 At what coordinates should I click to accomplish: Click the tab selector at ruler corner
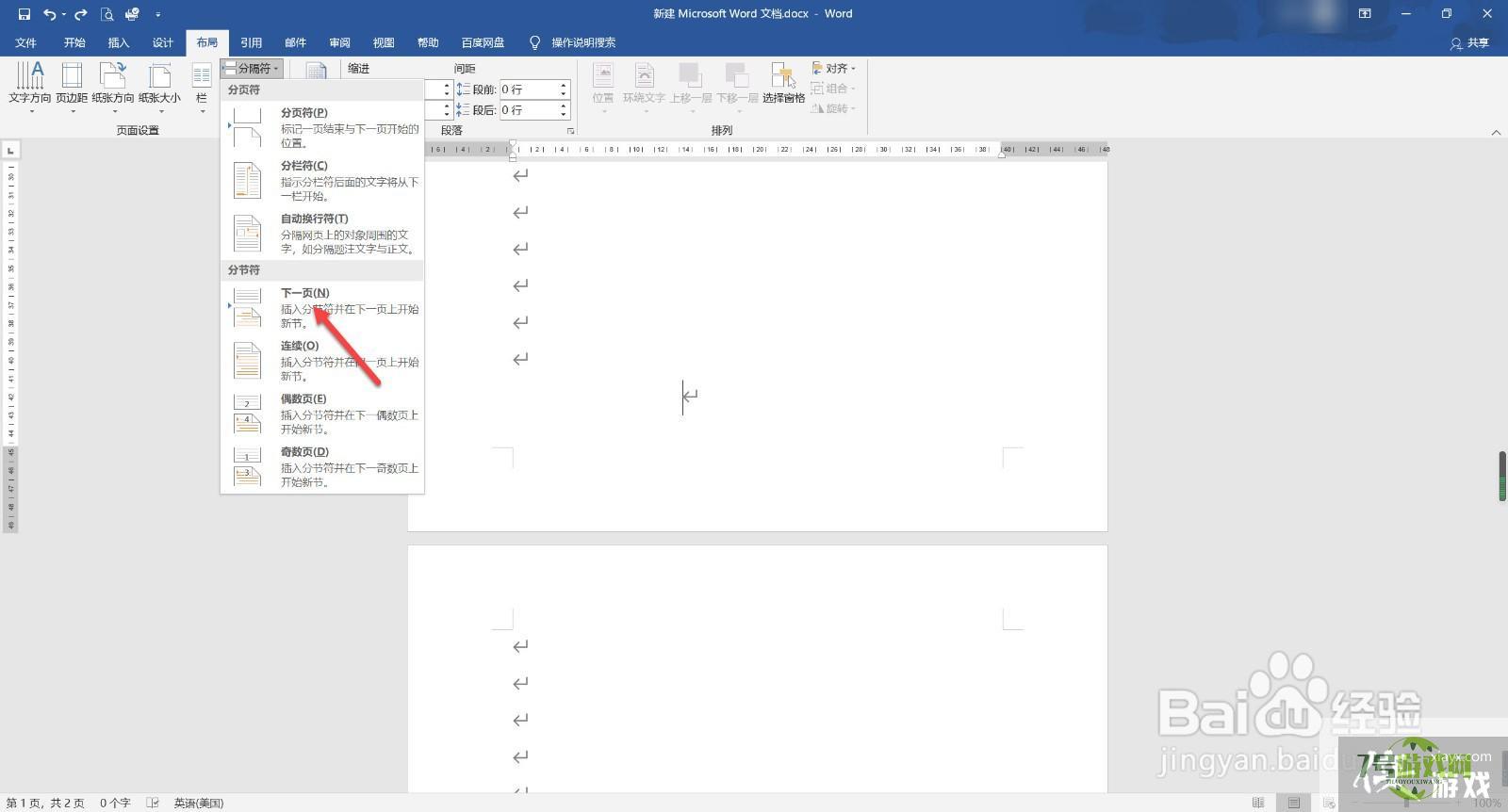point(9,151)
